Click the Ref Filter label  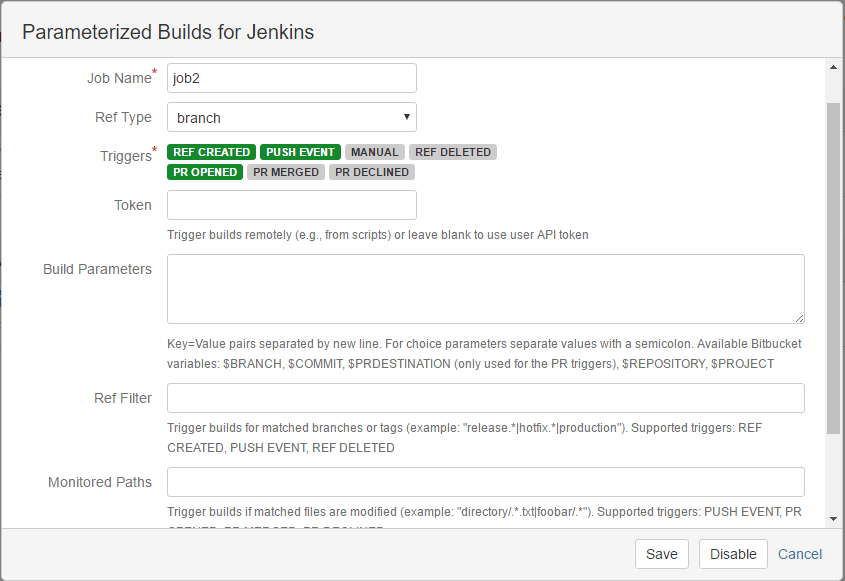[x=123, y=398]
